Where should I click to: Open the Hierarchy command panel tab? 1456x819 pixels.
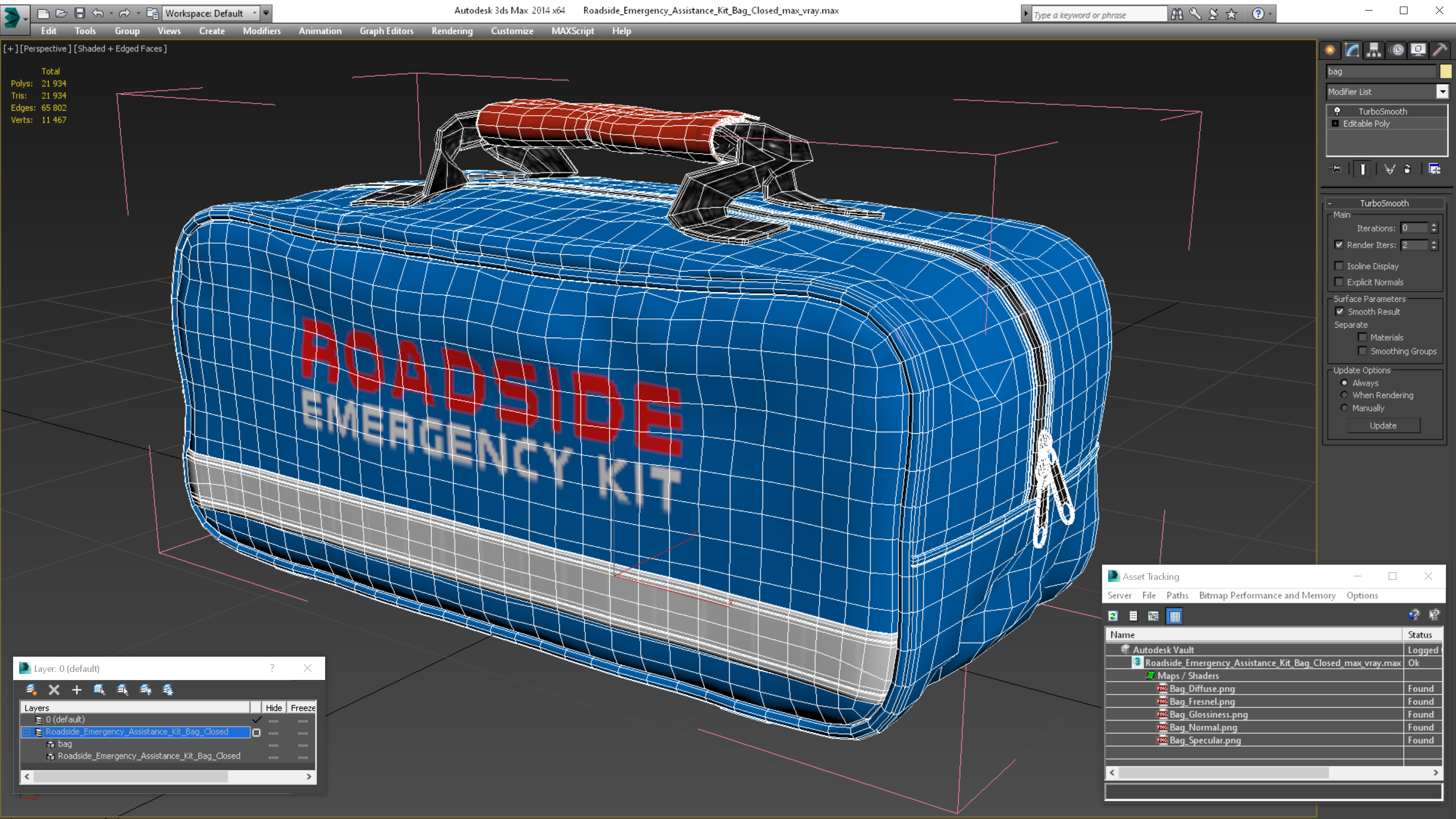click(x=1374, y=50)
